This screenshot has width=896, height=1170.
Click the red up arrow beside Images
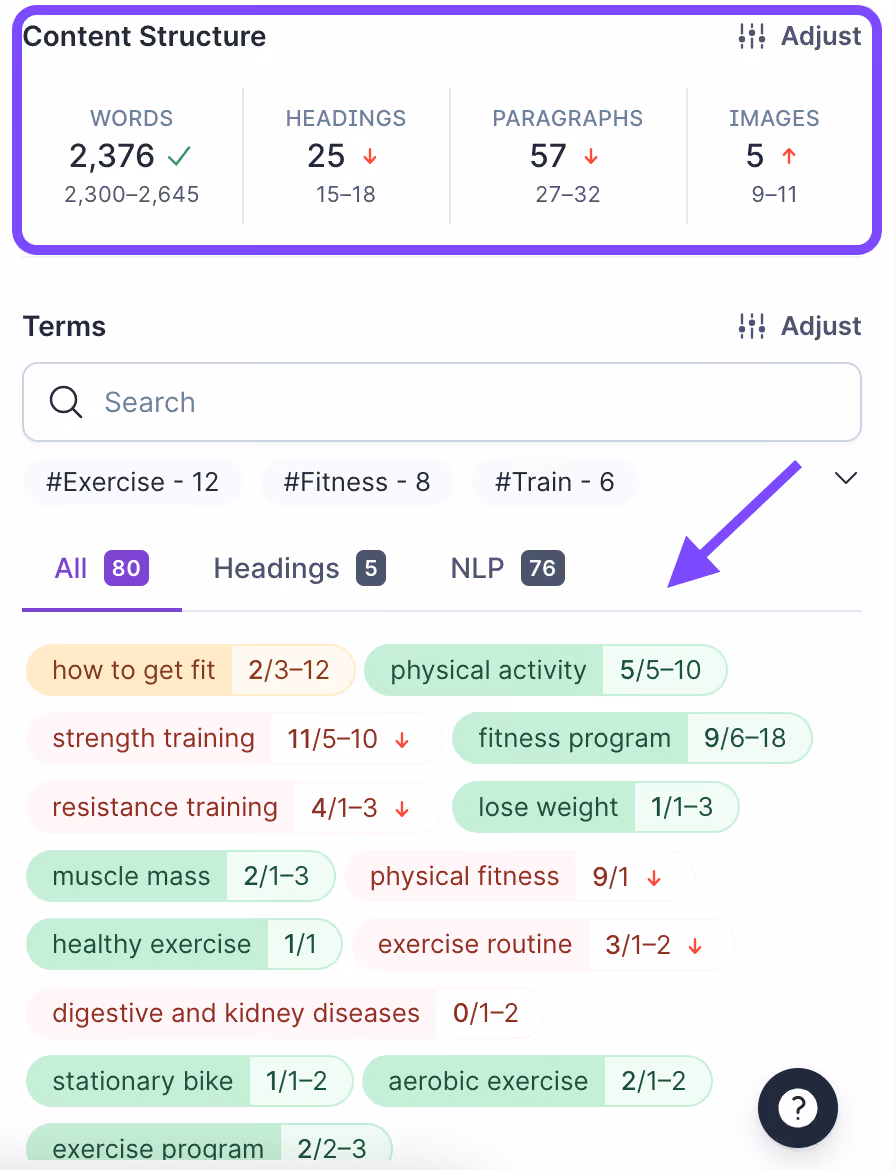click(789, 155)
